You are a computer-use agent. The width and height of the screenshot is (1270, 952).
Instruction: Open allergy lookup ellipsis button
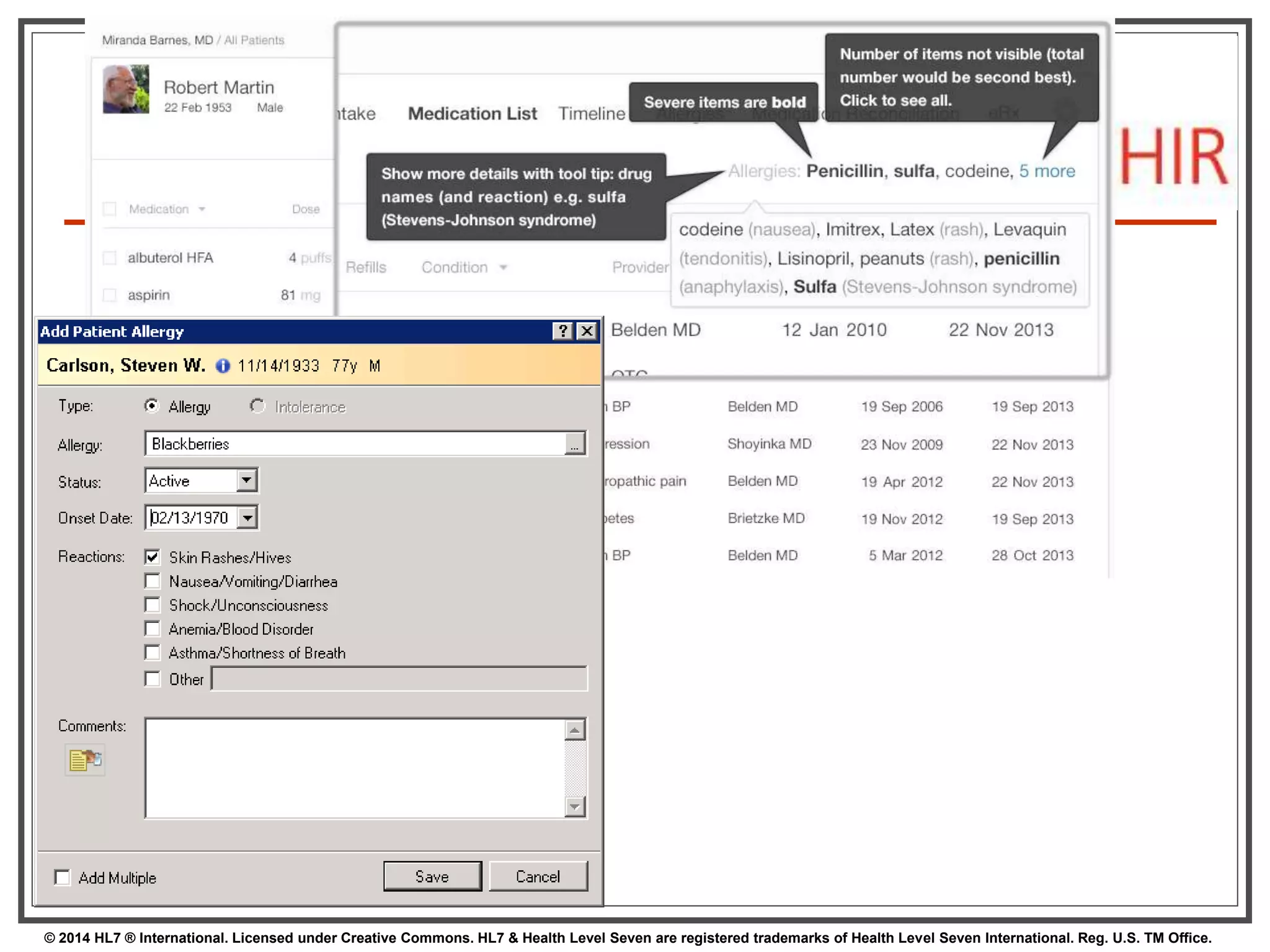[575, 444]
